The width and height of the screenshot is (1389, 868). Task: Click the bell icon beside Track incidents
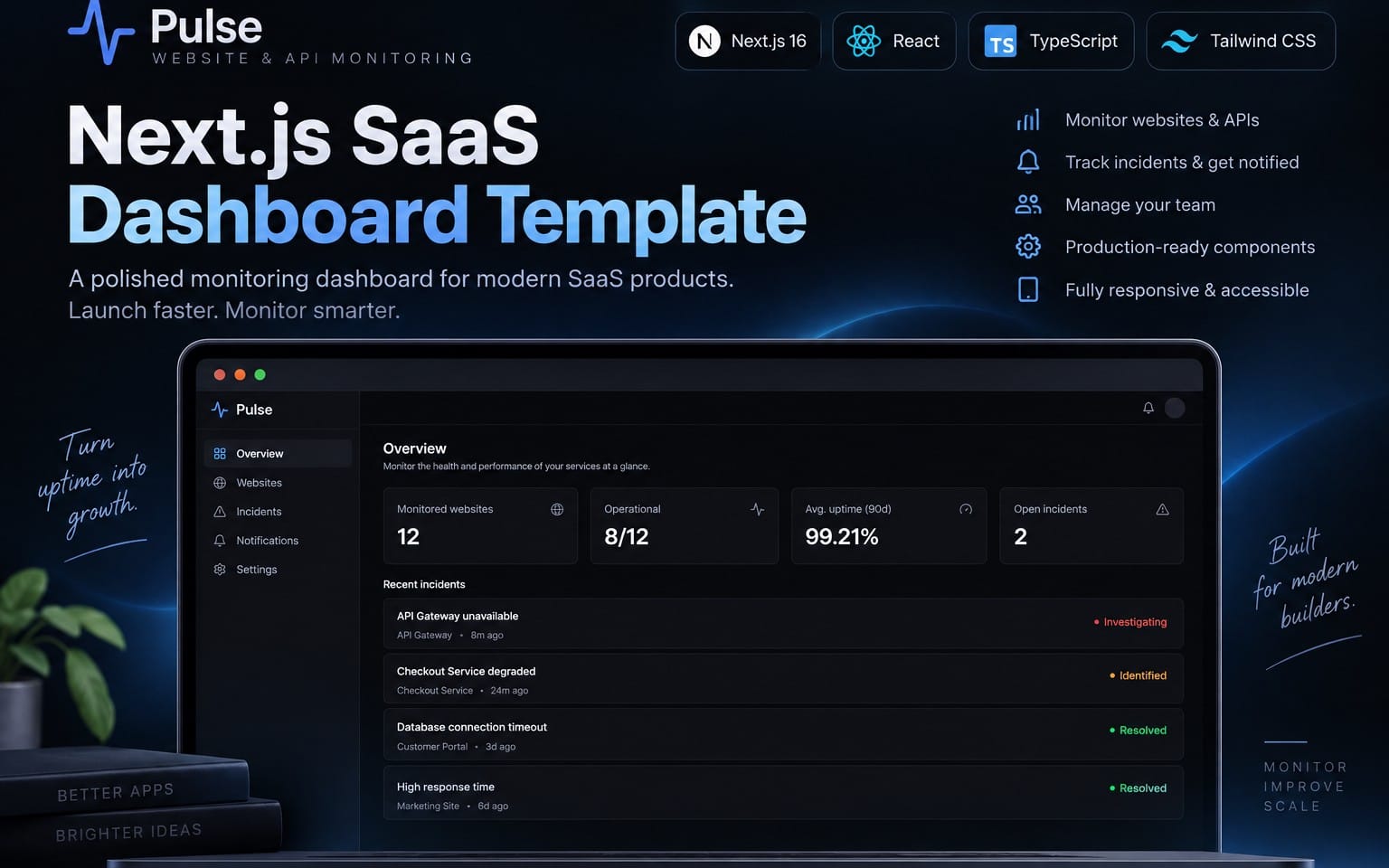pos(1028,162)
